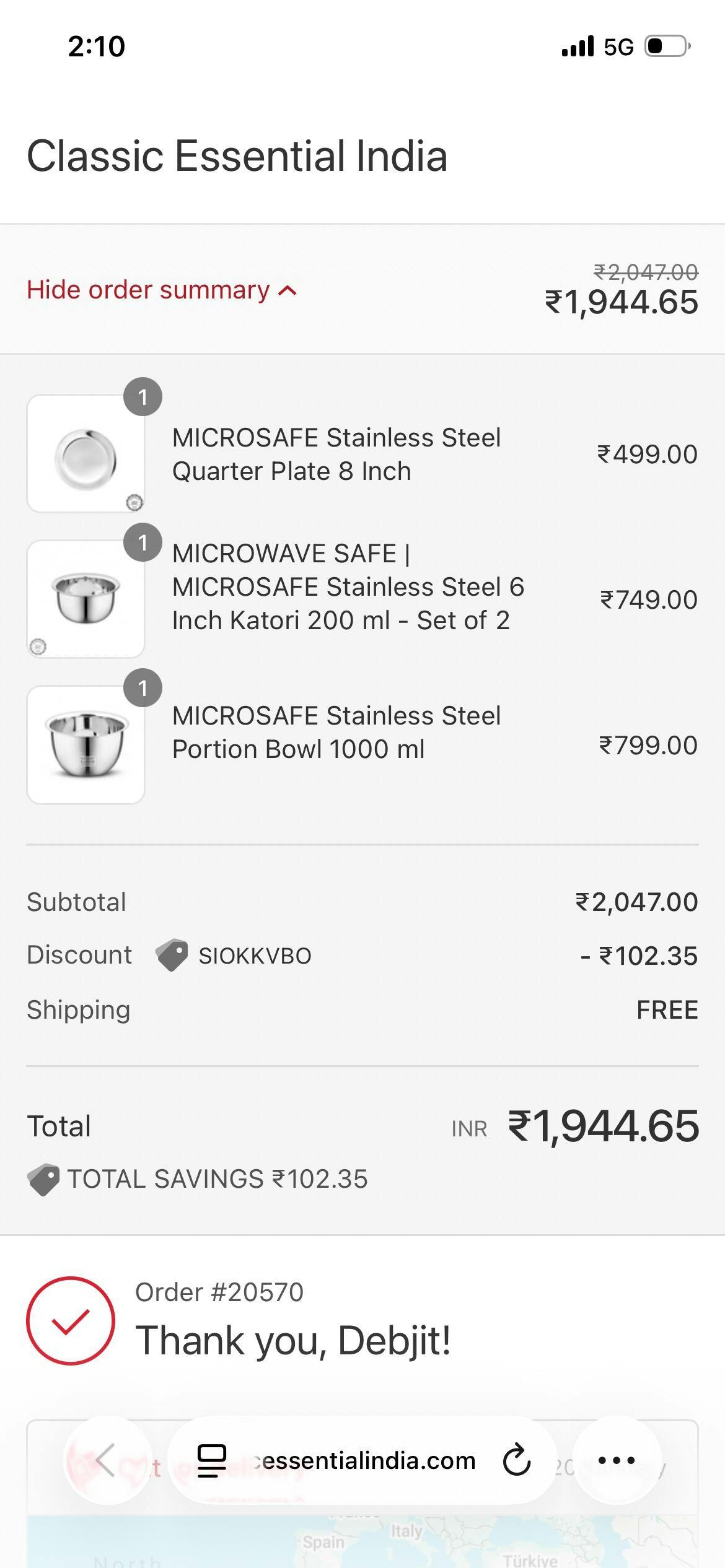Tap the red order confirmed checkmark
Screen dimensions: 725x1568
(71, 1320)
